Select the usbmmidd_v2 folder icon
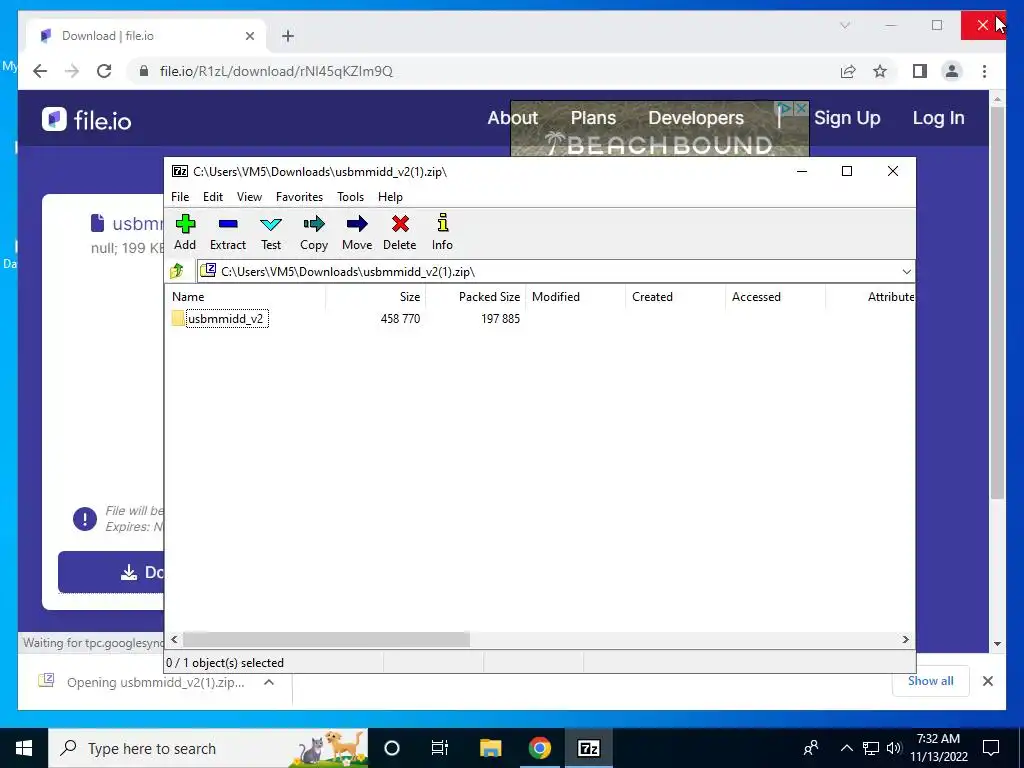 [178, 319]
